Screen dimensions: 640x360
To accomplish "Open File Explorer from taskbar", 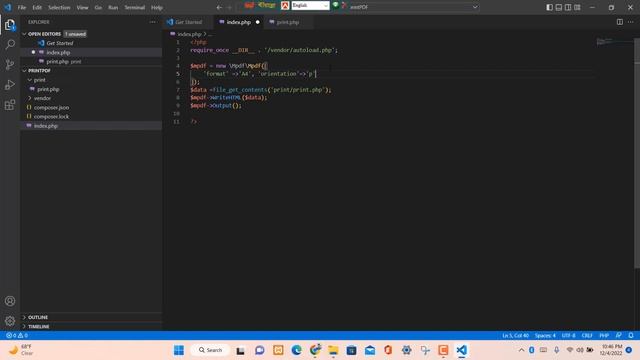I will (333, 350).
